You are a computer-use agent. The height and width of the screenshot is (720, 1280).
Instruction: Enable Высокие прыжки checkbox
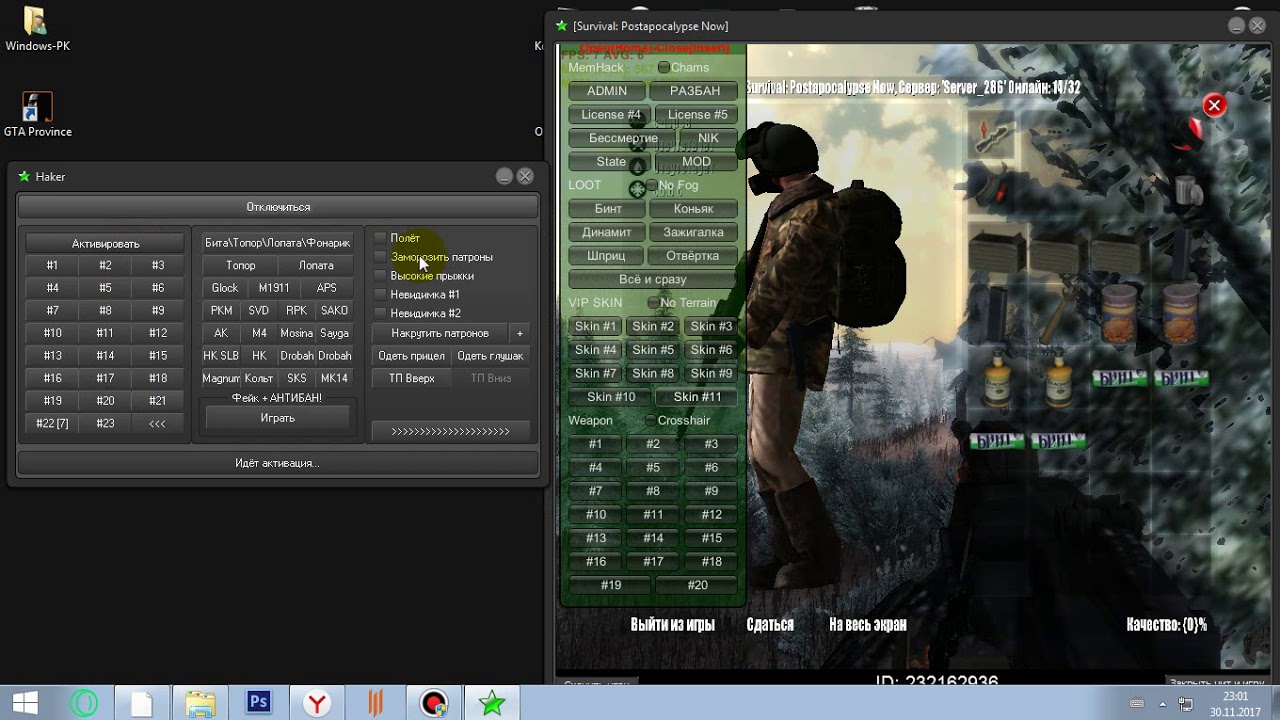[x=380, y=275]
